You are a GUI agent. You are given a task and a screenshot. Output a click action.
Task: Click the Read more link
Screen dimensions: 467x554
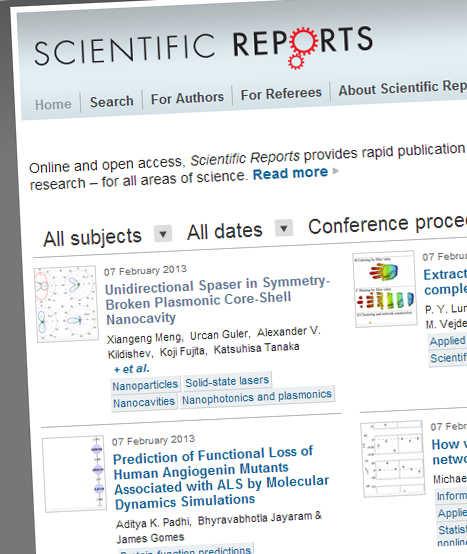(290, 173)
